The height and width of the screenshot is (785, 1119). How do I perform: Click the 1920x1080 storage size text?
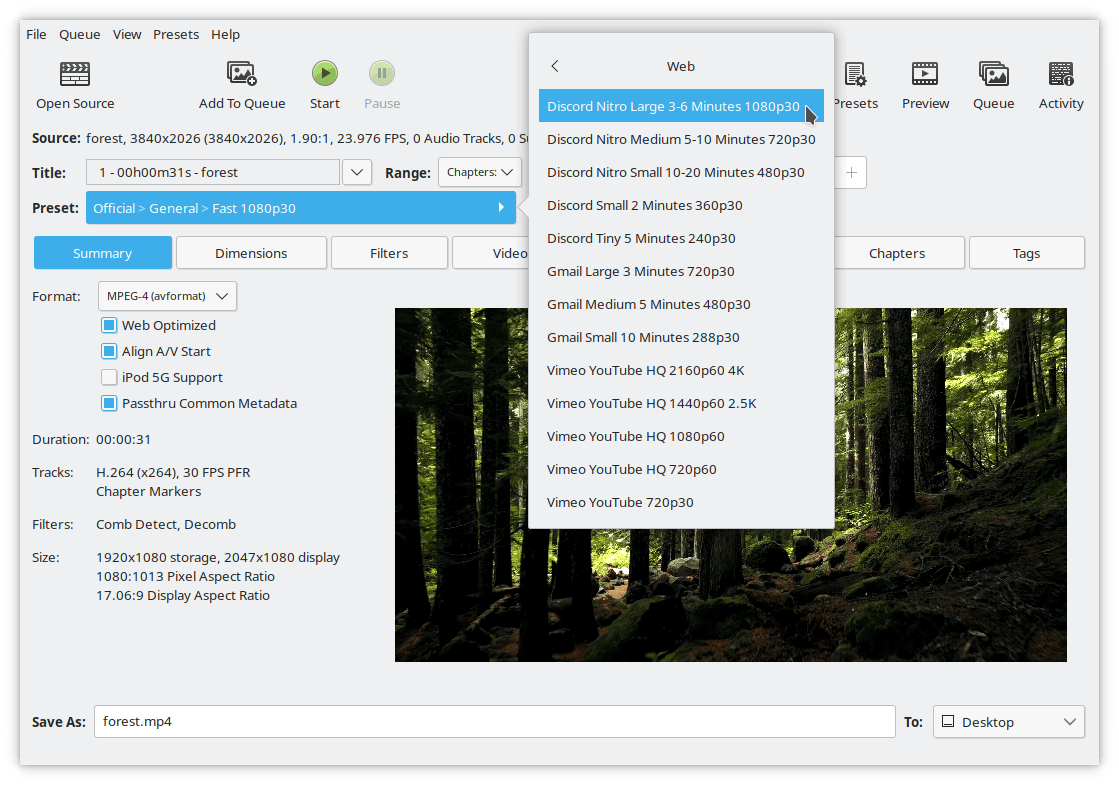[218, 557]
